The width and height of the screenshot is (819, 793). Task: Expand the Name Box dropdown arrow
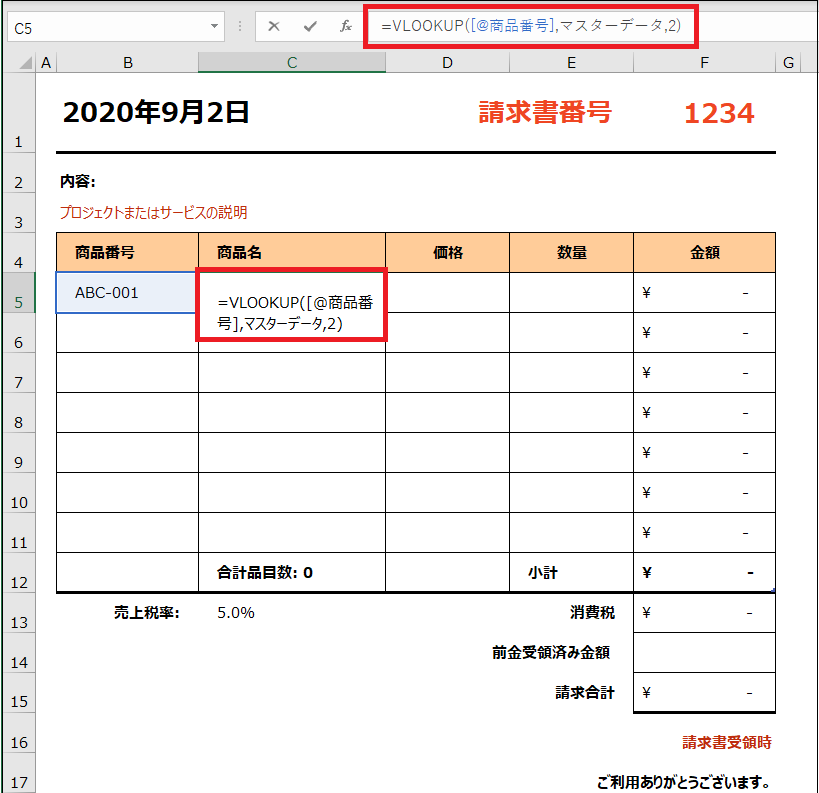click(x=215, y=27)
